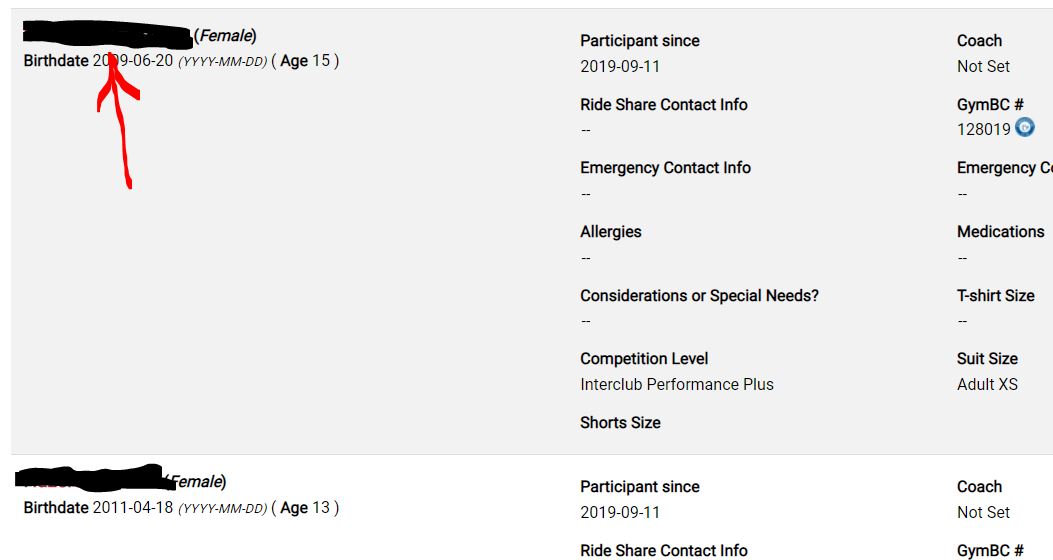Image resolution: width=1053 pixels, height=560 pixels.
Task: Click the Allergies field label
Action: tap(611, 232)
